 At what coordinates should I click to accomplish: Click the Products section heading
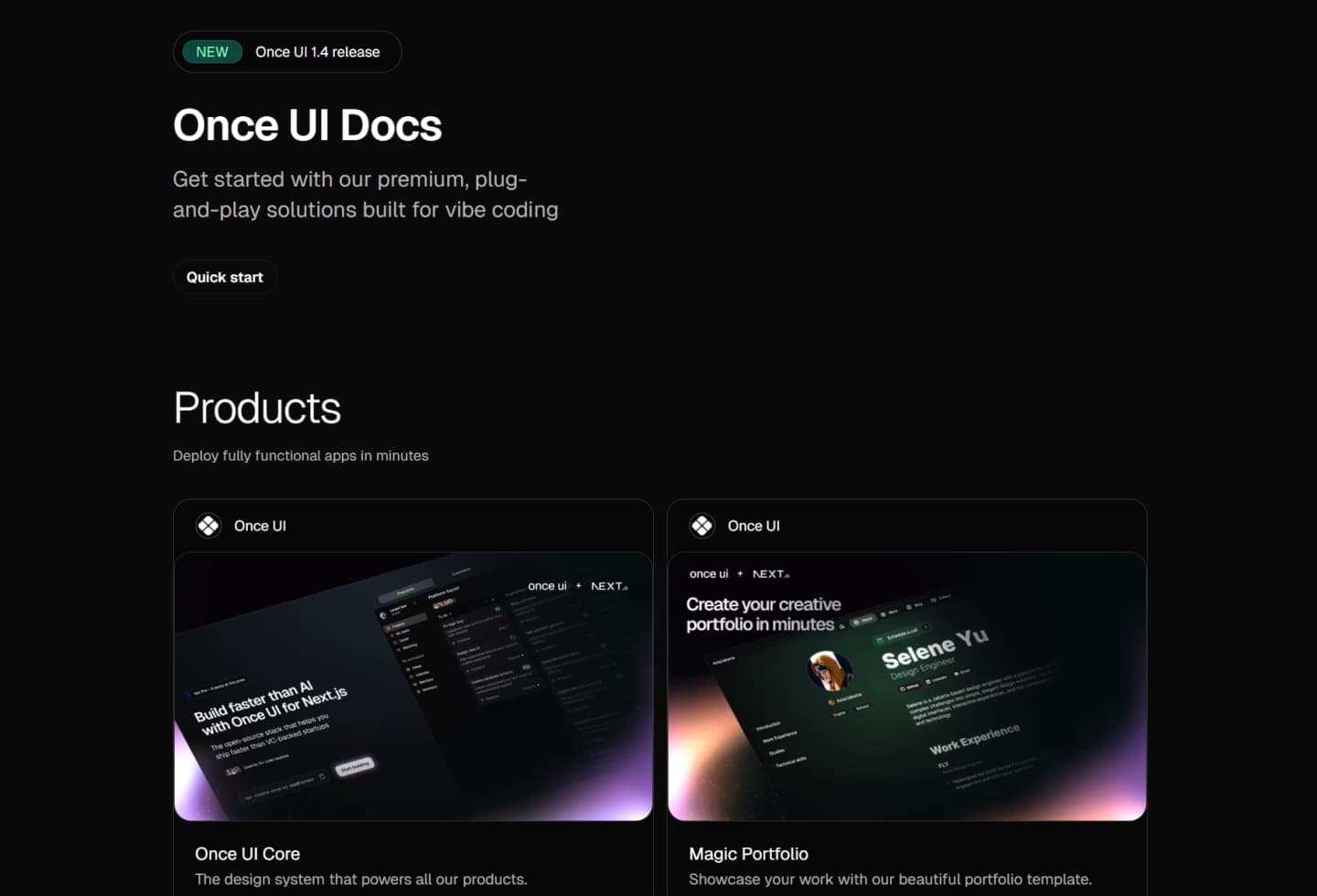tap(257, 408)
